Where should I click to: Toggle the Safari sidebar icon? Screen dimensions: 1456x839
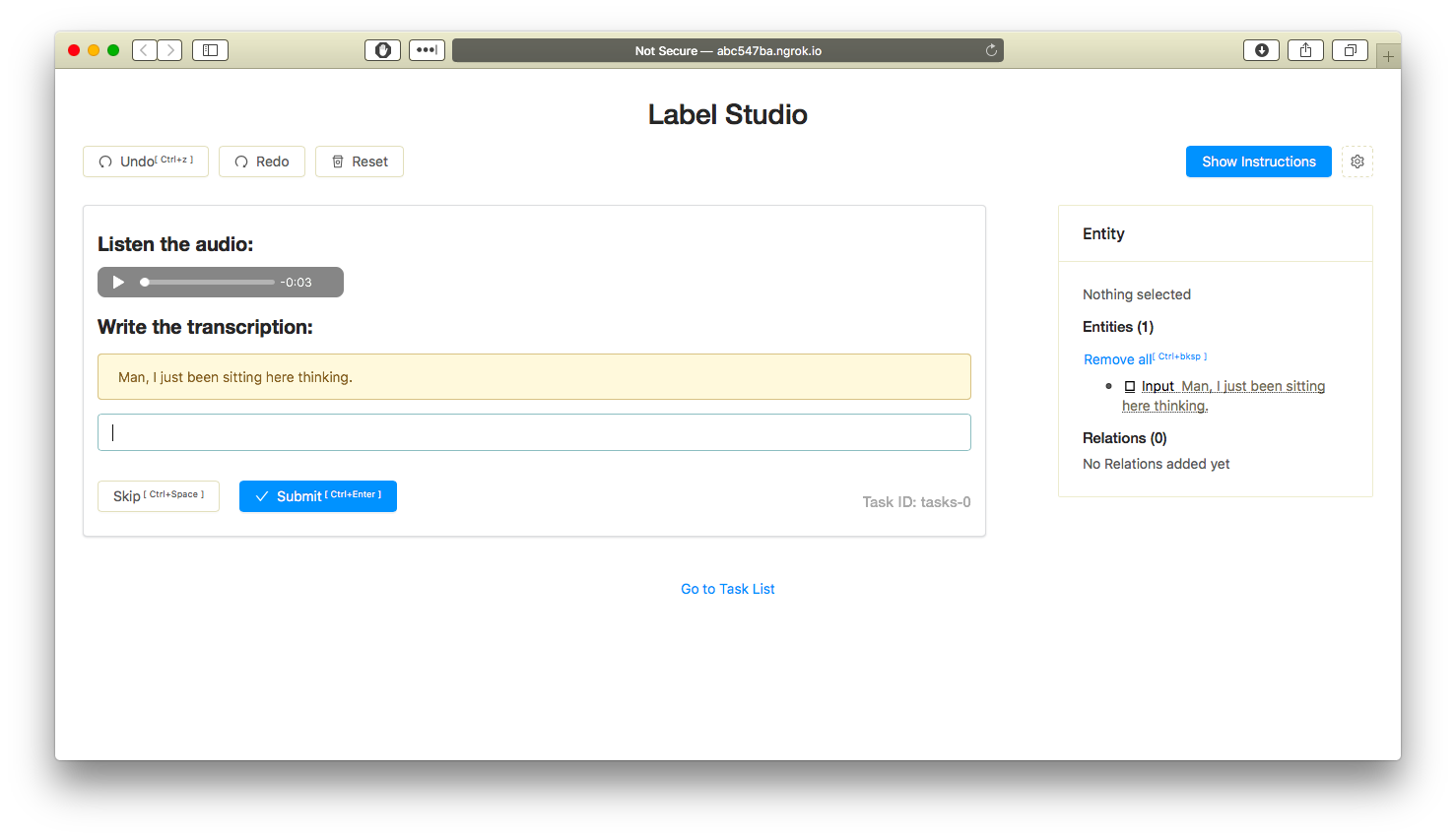click(x=210, y=49)
